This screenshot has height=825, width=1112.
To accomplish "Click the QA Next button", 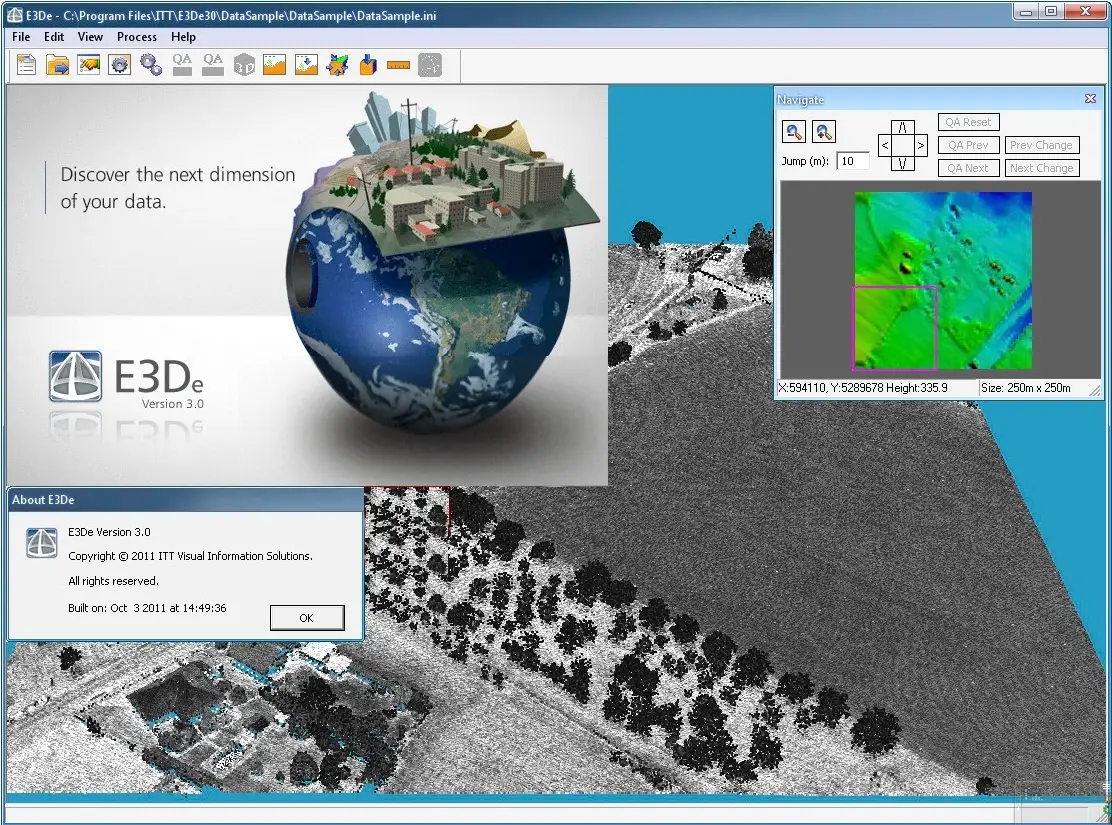I will tap(968, 168).
